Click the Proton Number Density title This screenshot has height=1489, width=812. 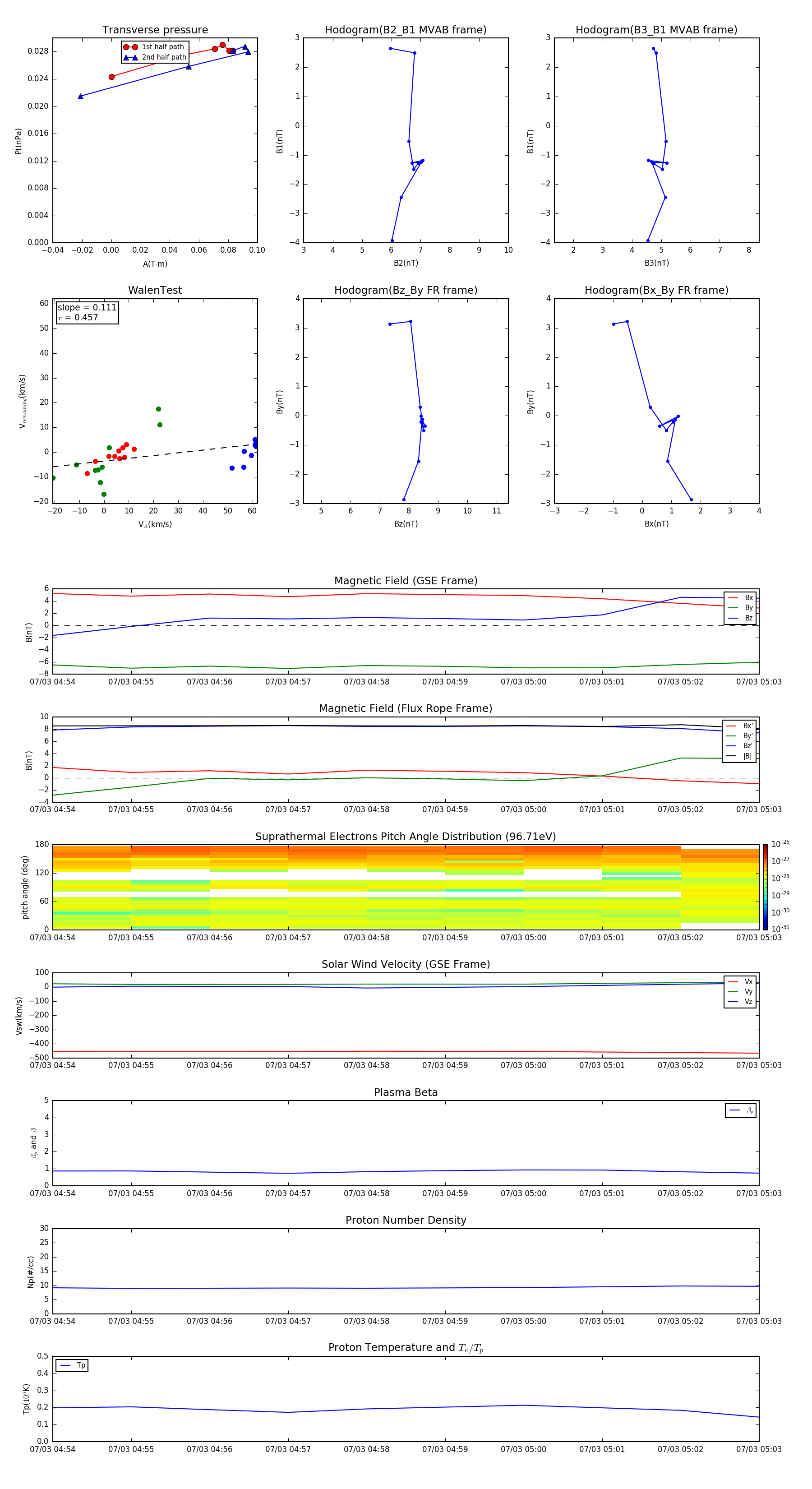coord(405,1220)
